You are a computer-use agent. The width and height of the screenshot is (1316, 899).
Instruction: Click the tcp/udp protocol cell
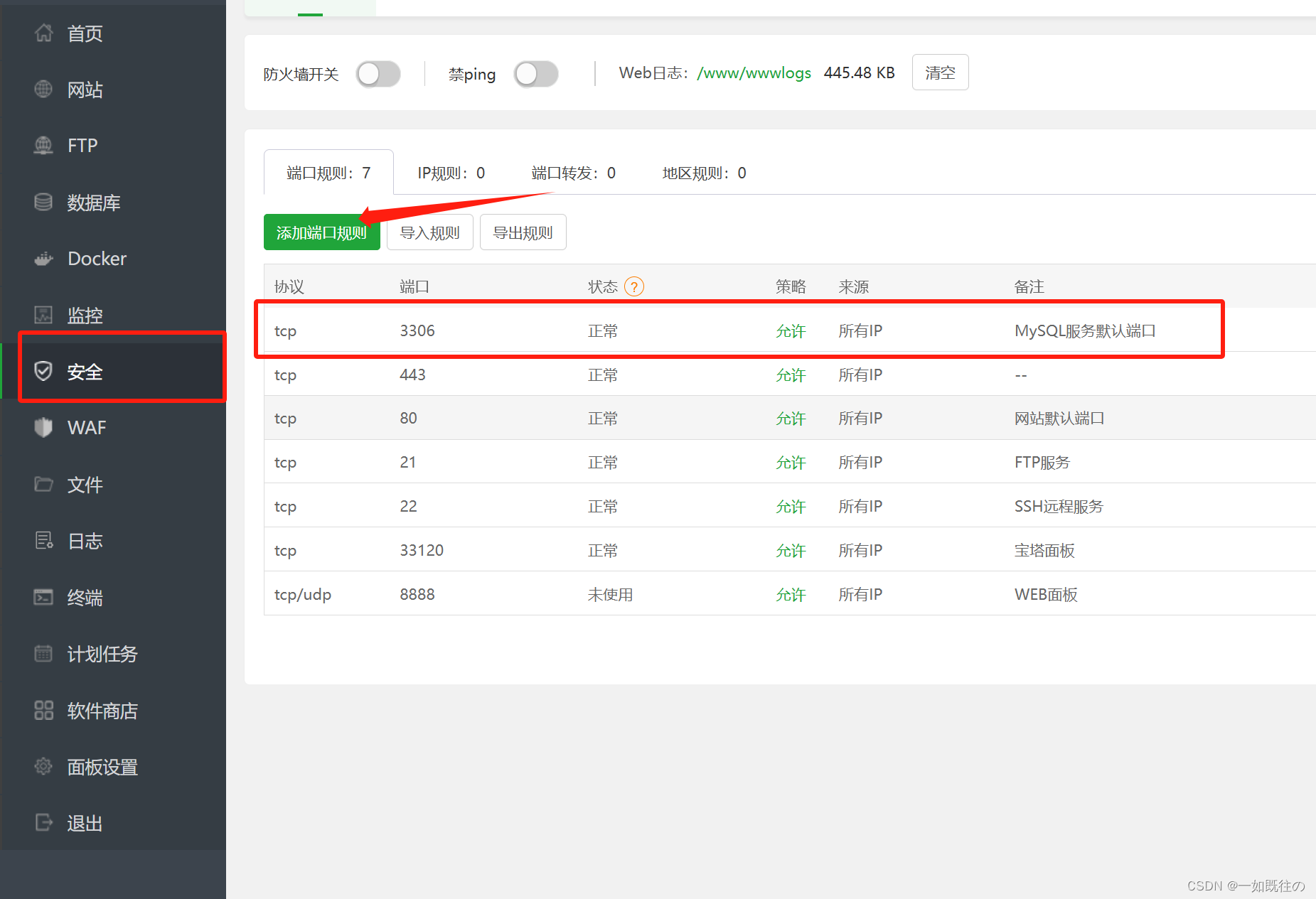point(303,594)
